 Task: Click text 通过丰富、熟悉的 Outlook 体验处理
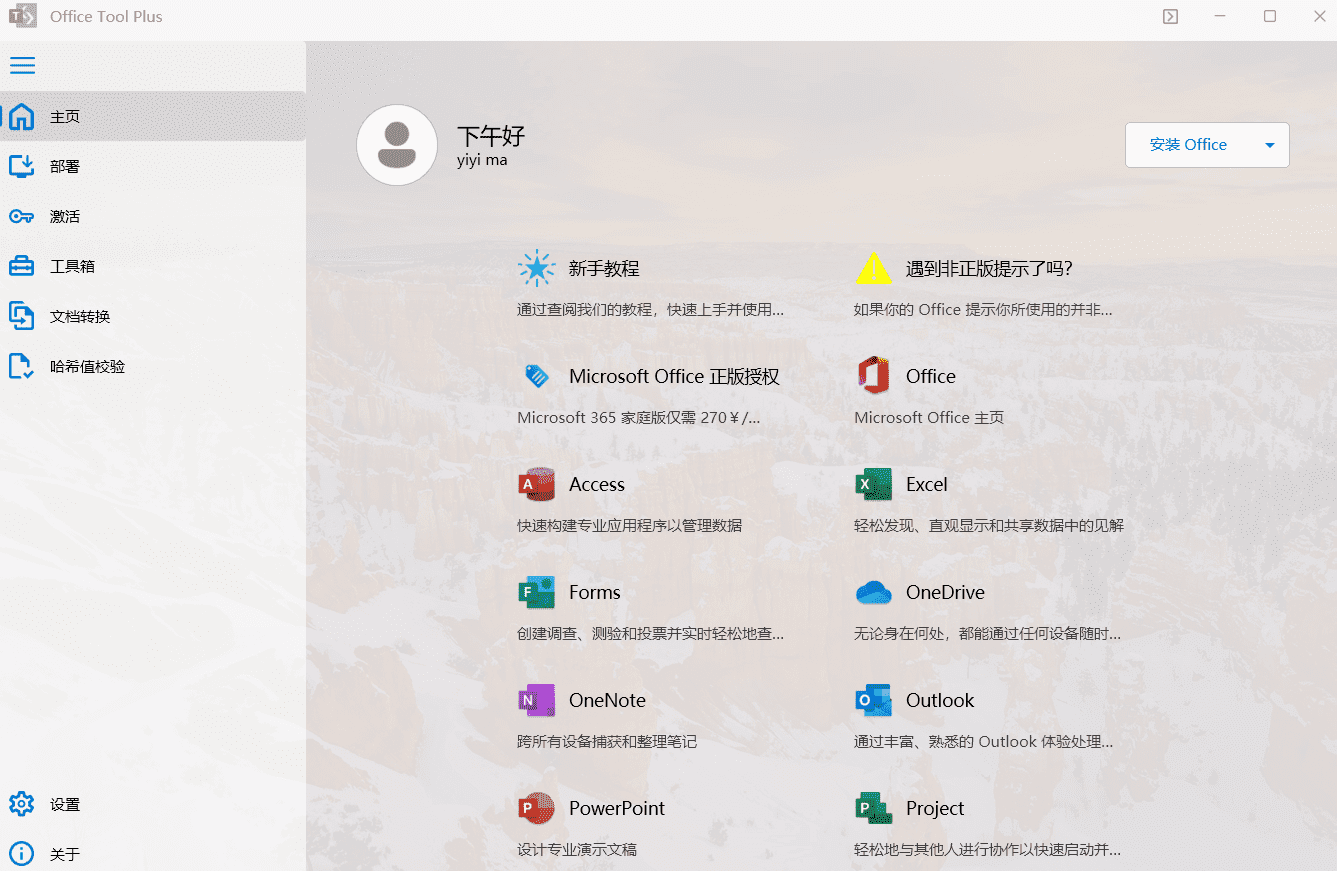click(983, 741)
